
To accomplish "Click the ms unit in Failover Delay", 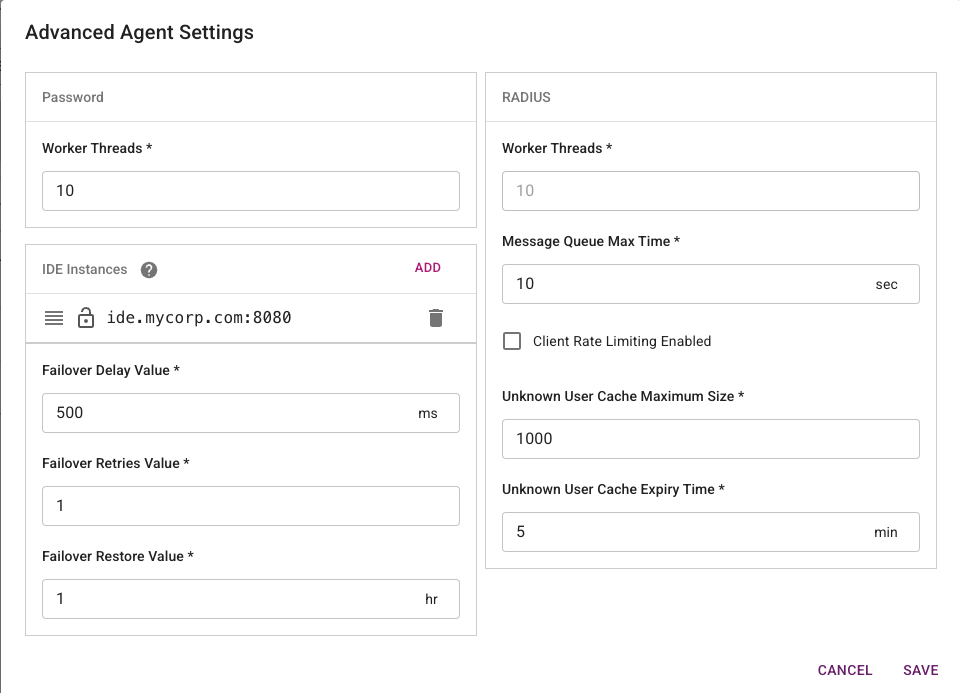I will click(428, 413).
